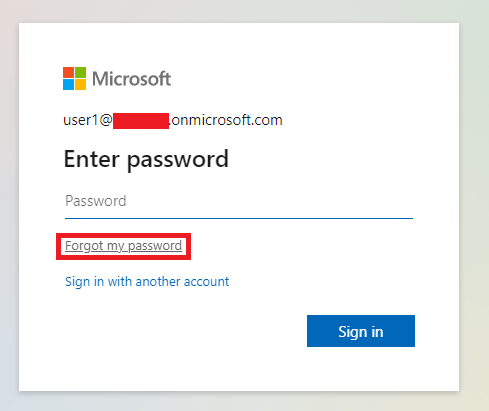Screen dimensions: 489x411
Task: Submit with the blue Sign in button
Action: pyautogui.click(x=361, y=331)
